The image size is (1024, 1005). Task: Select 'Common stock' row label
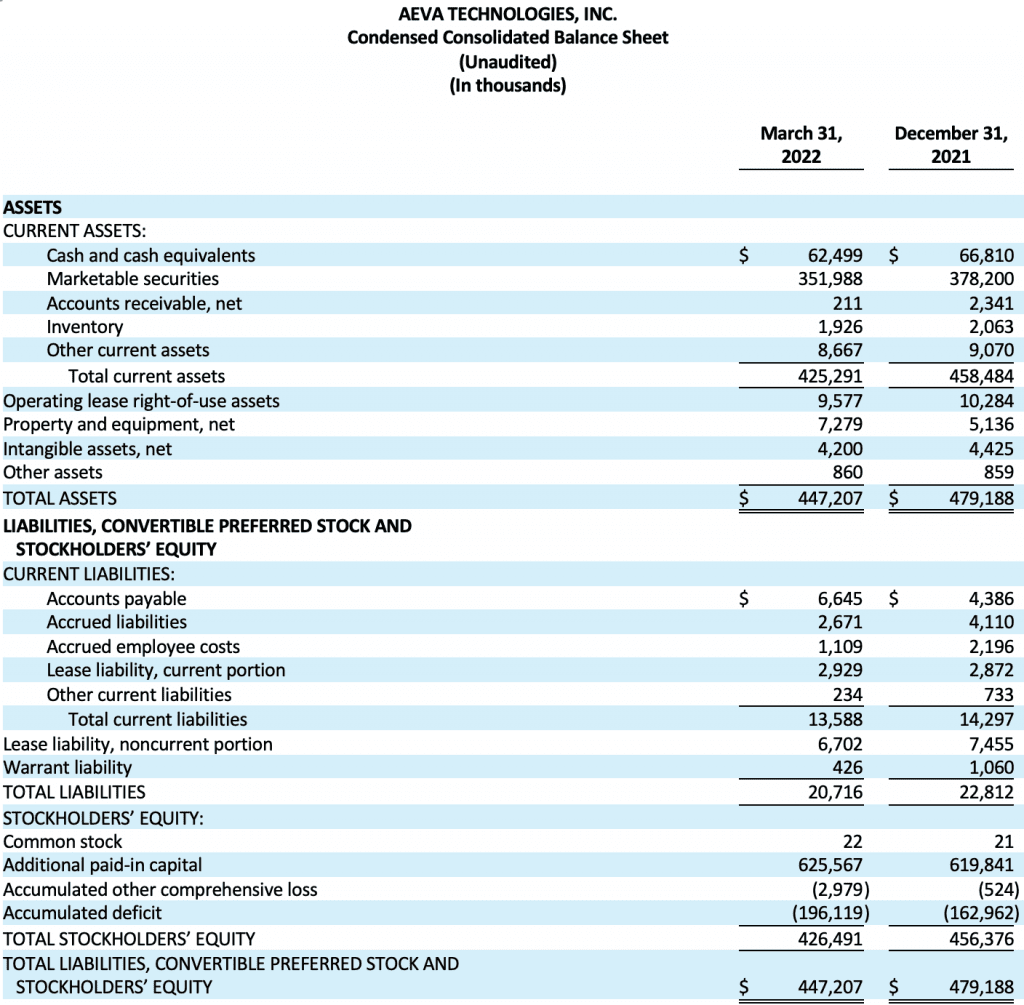pyautogui.click(x=63, y=842)
